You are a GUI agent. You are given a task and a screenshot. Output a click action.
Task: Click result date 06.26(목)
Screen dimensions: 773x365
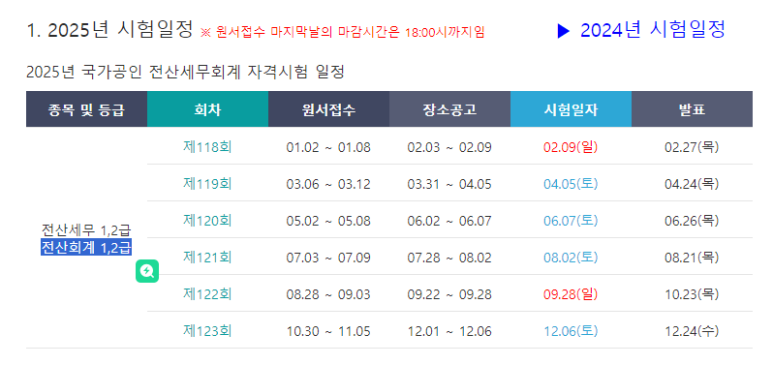coord(692,221)
